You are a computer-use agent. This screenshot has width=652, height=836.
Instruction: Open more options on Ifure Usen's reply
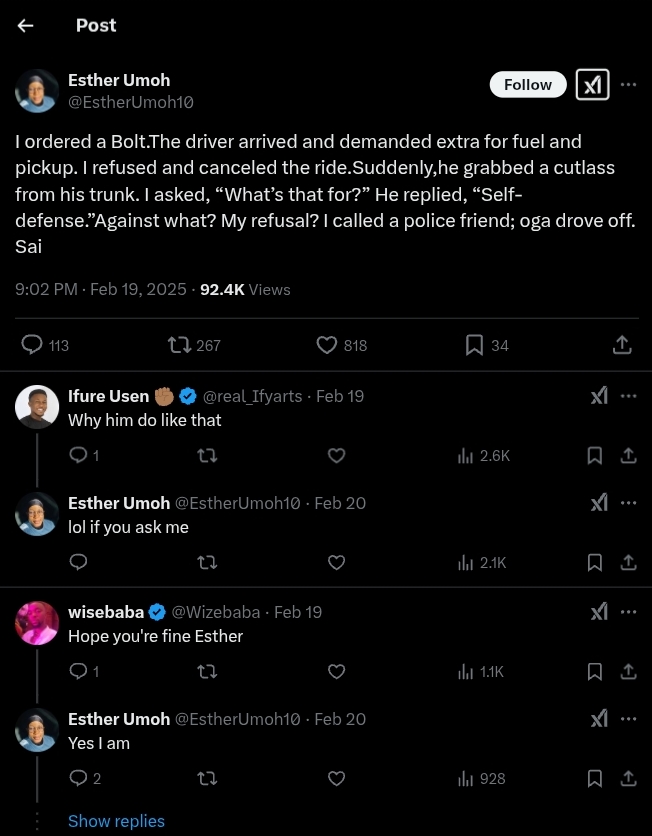[x=628, y=396]
